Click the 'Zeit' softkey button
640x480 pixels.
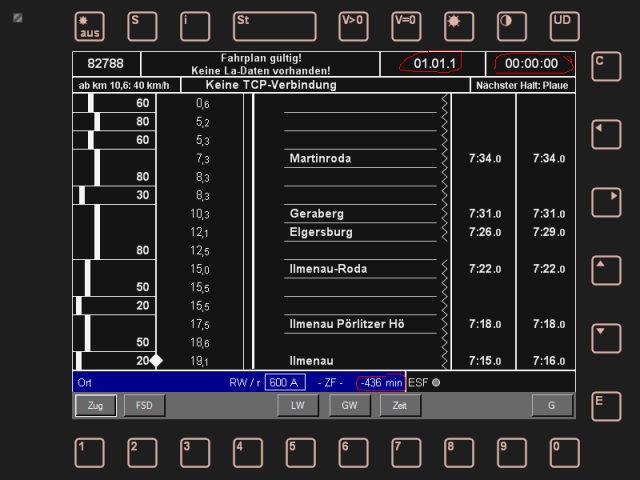pos(400,405)
